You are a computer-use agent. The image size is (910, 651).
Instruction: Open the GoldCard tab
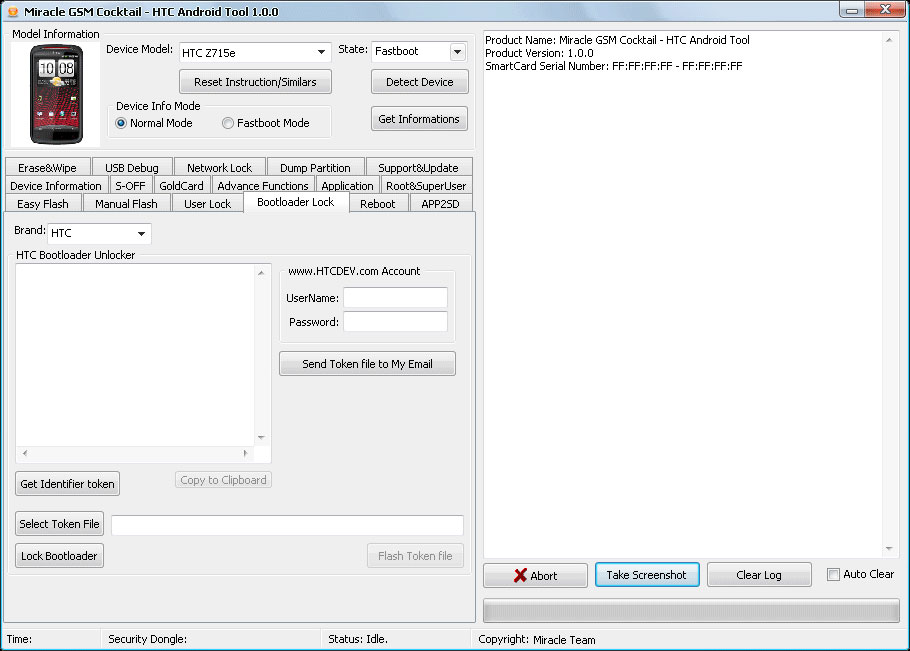coord(182,186)
